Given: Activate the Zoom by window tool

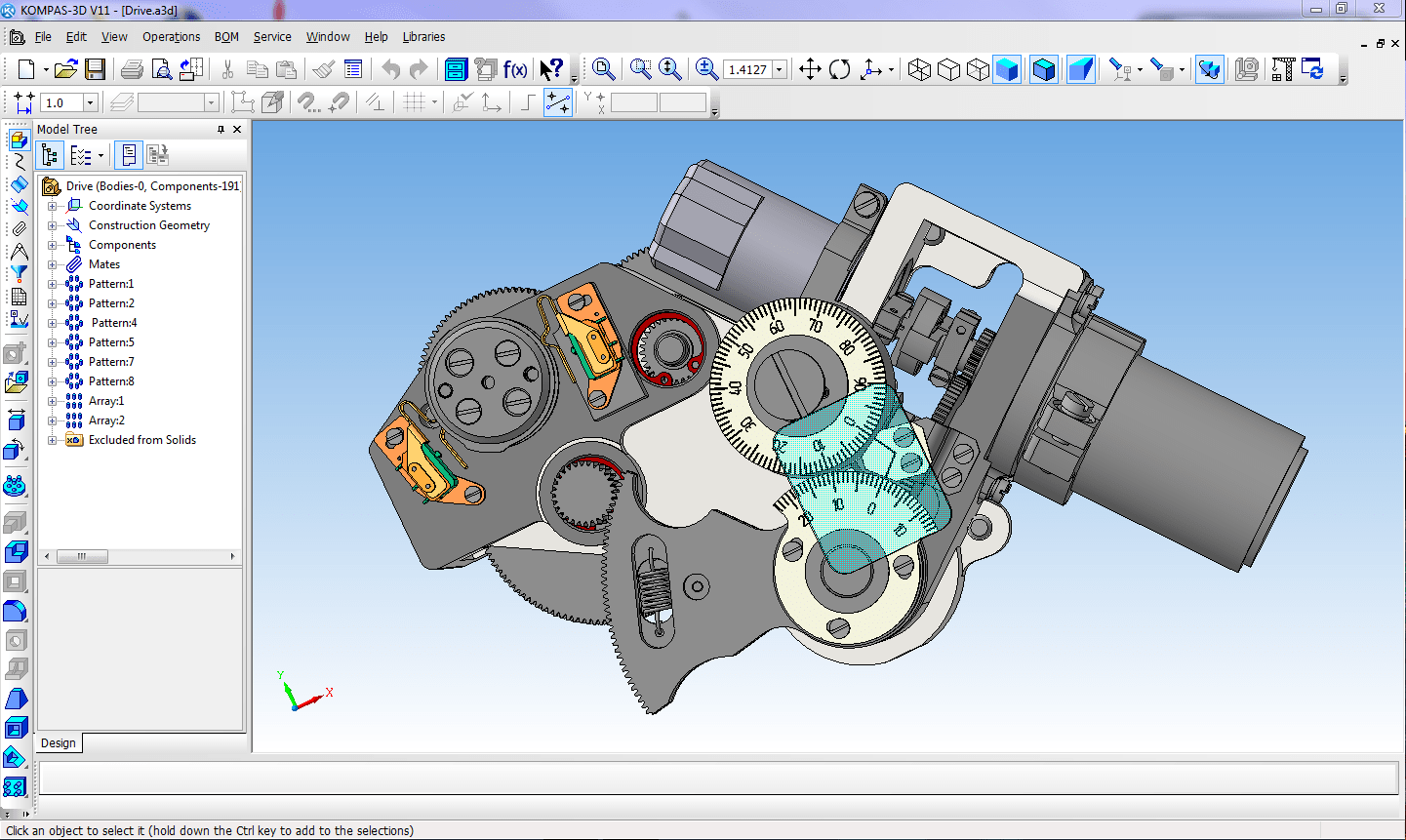Looking at the screenshot, I should 640,69.
